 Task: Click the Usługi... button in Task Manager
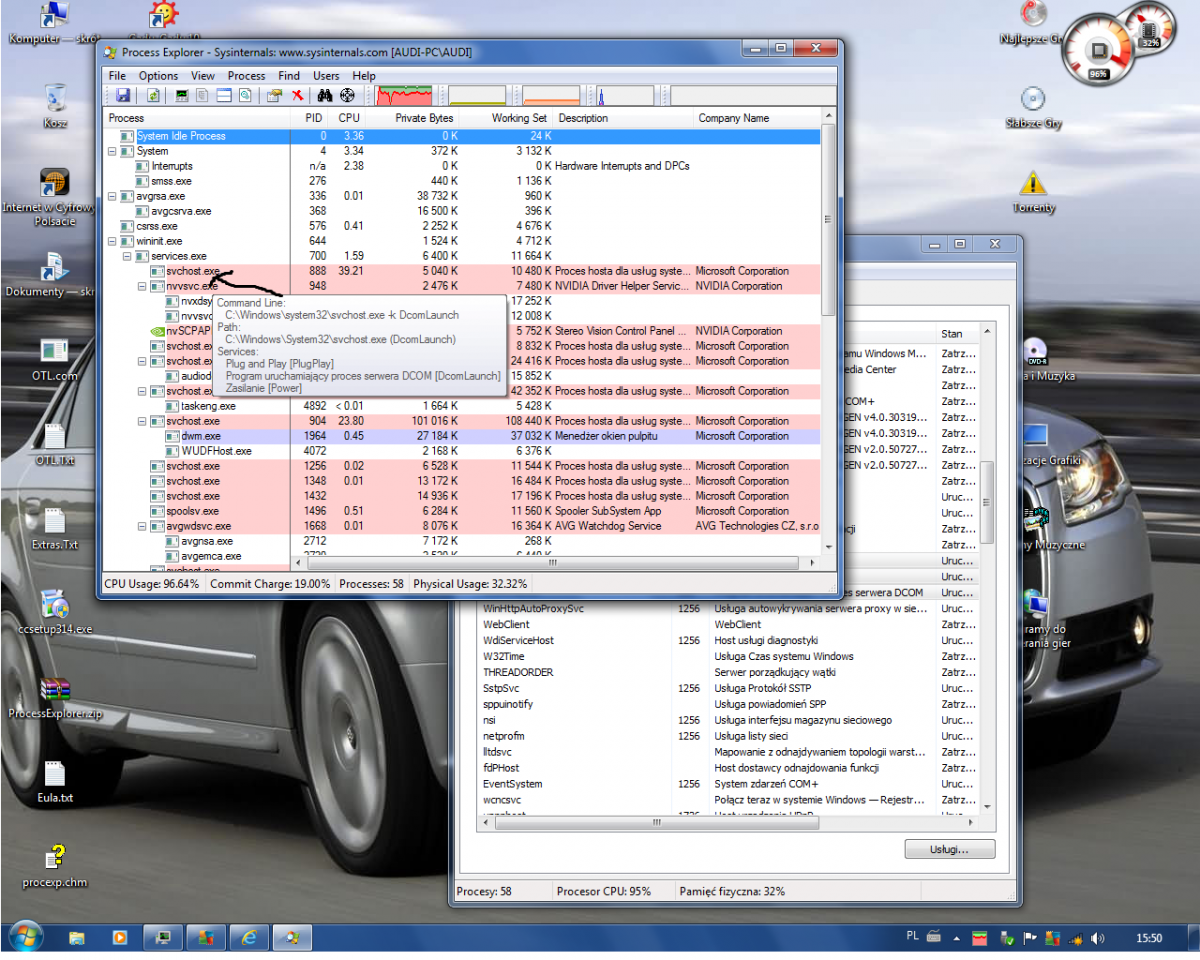coord(949,849)
